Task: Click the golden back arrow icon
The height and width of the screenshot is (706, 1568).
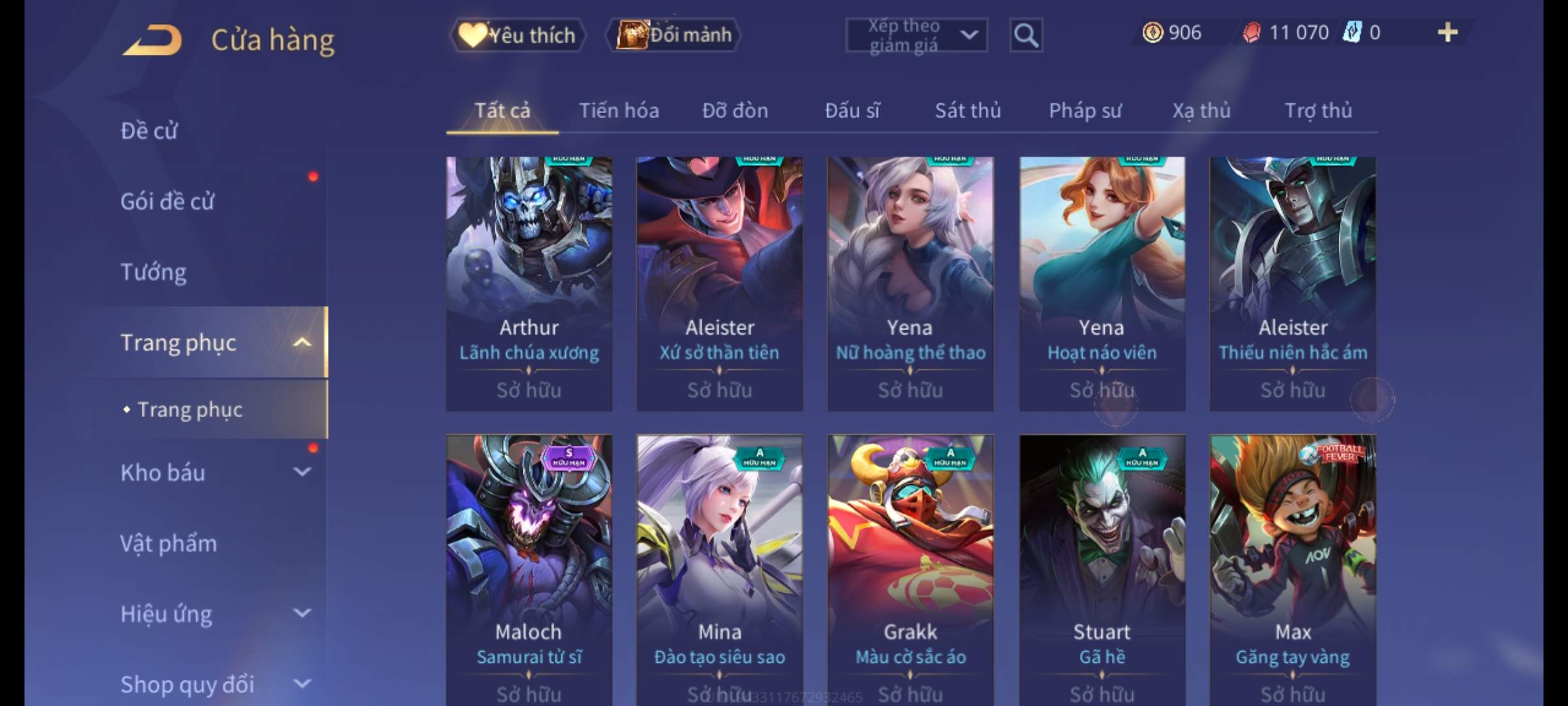Action: (x=152, y=39)
